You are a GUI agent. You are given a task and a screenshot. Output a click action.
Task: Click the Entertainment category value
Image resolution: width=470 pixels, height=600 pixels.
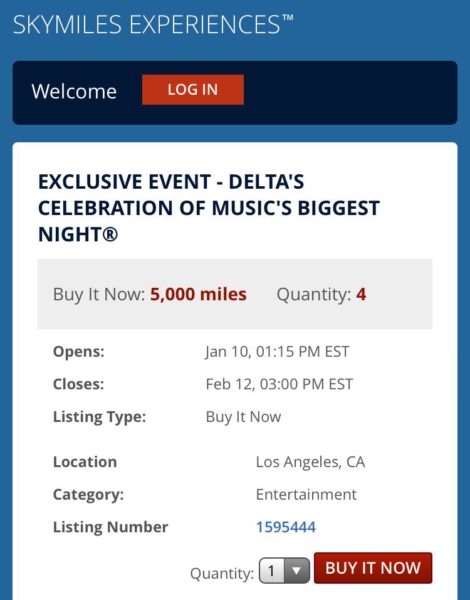[306, 494]
